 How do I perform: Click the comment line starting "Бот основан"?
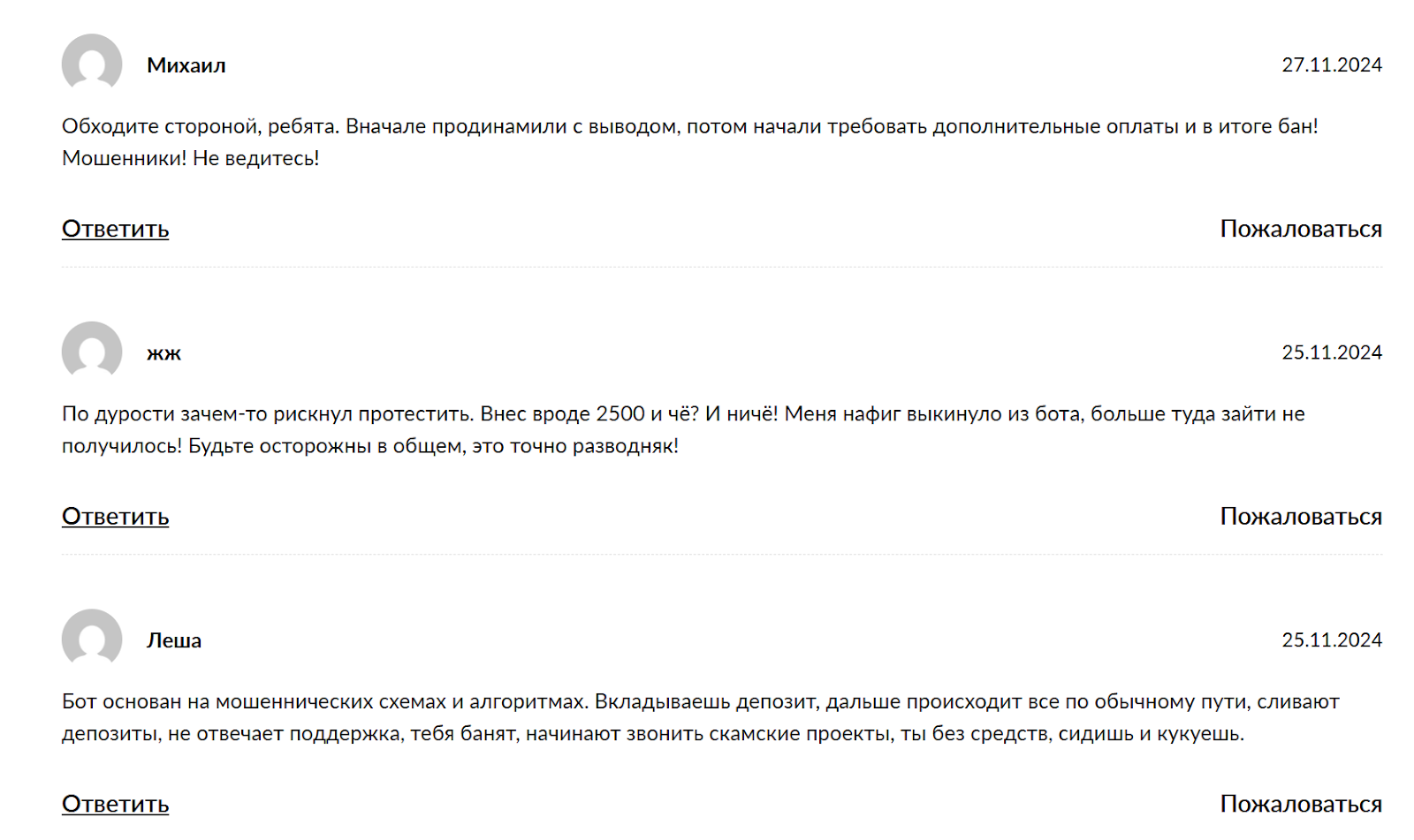click(x=700, y=702)
